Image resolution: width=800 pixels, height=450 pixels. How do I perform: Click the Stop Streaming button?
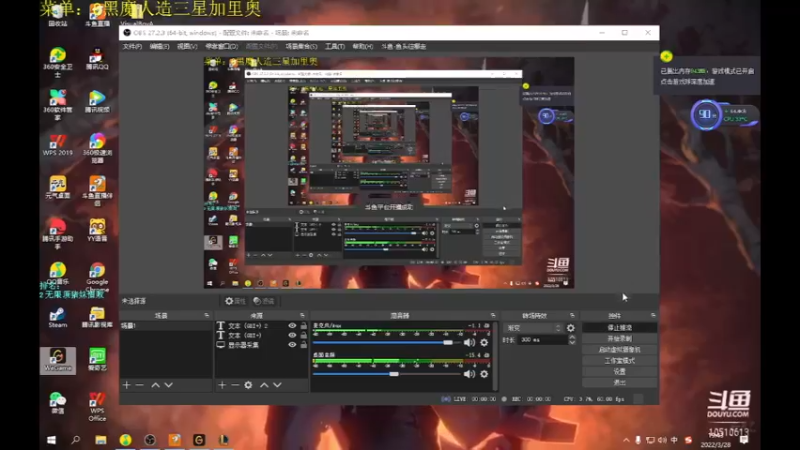coord(619,328)
